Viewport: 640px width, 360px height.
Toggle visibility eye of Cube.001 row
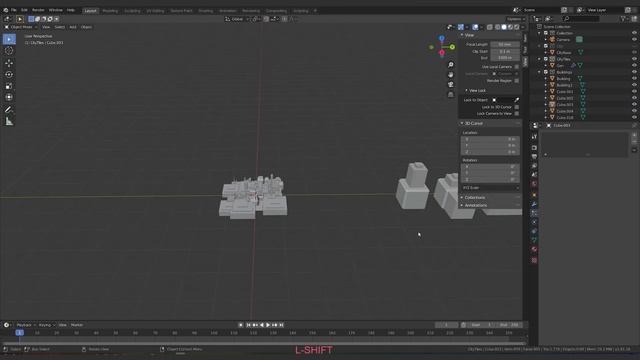pyautogui.click(x=634, y=92)
